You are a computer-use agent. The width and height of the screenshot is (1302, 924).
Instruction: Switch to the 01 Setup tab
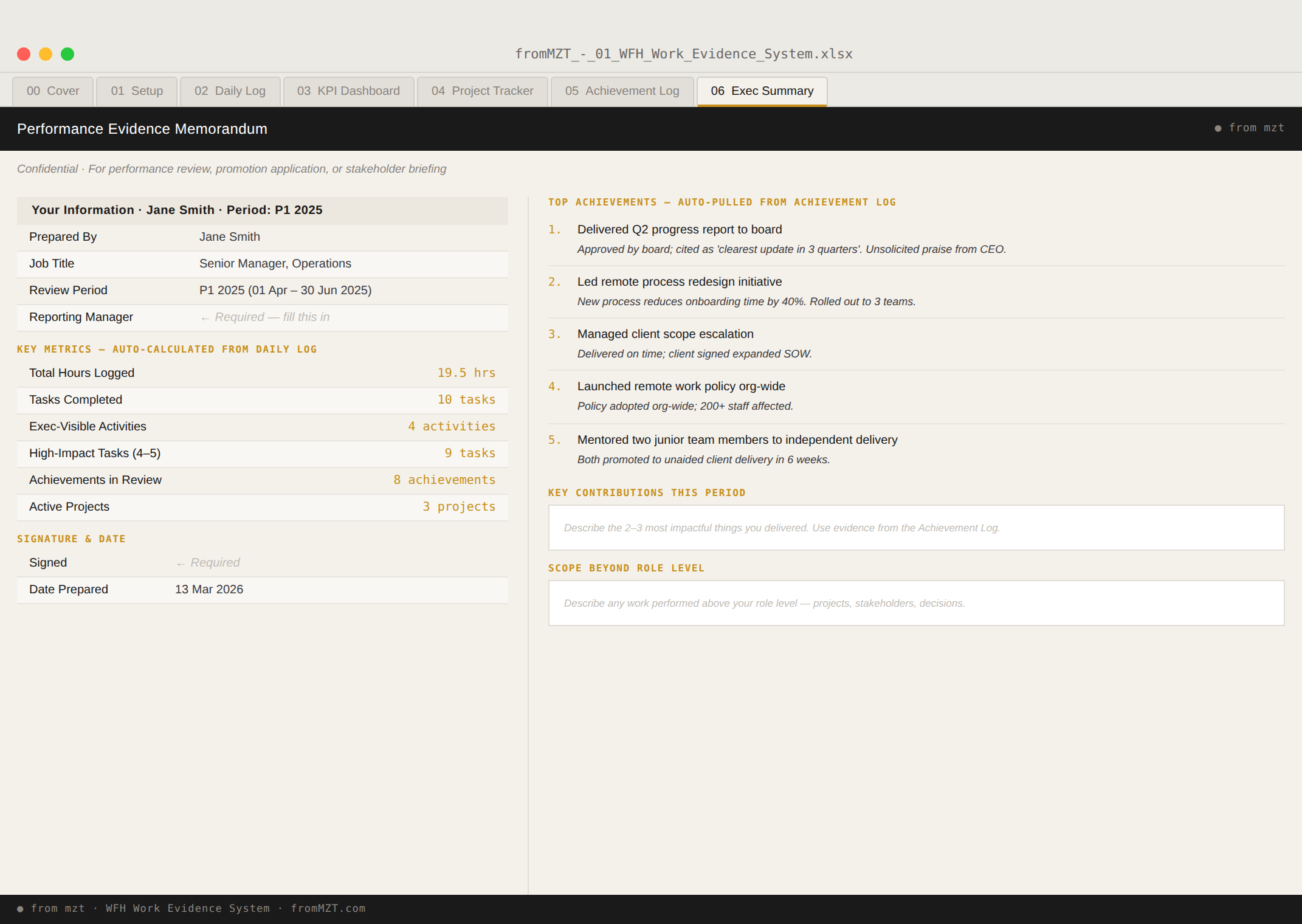[x=137, y=91]
